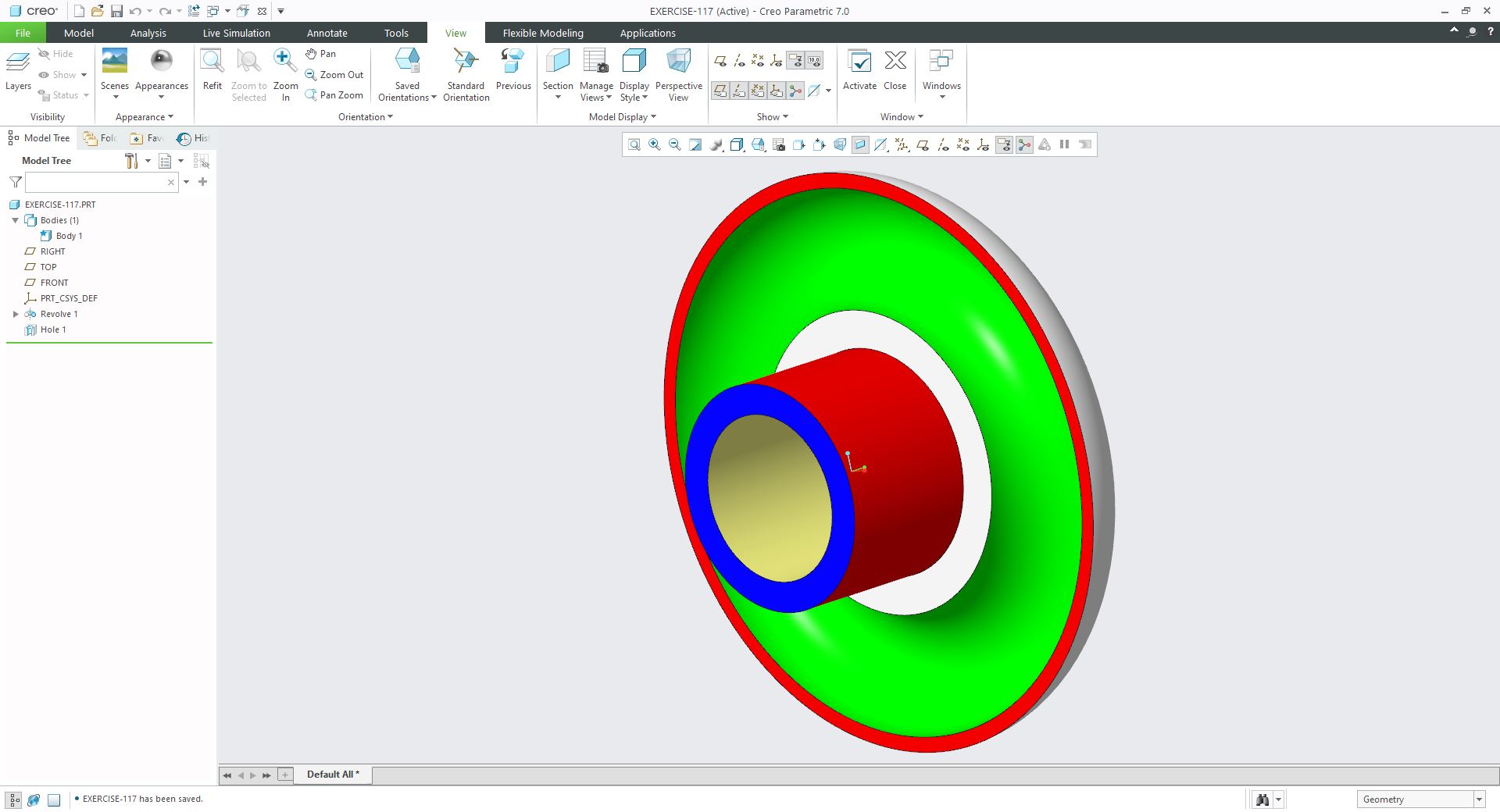Click the Repaint icon in the graphics toolbar

[x=695, y=144]
